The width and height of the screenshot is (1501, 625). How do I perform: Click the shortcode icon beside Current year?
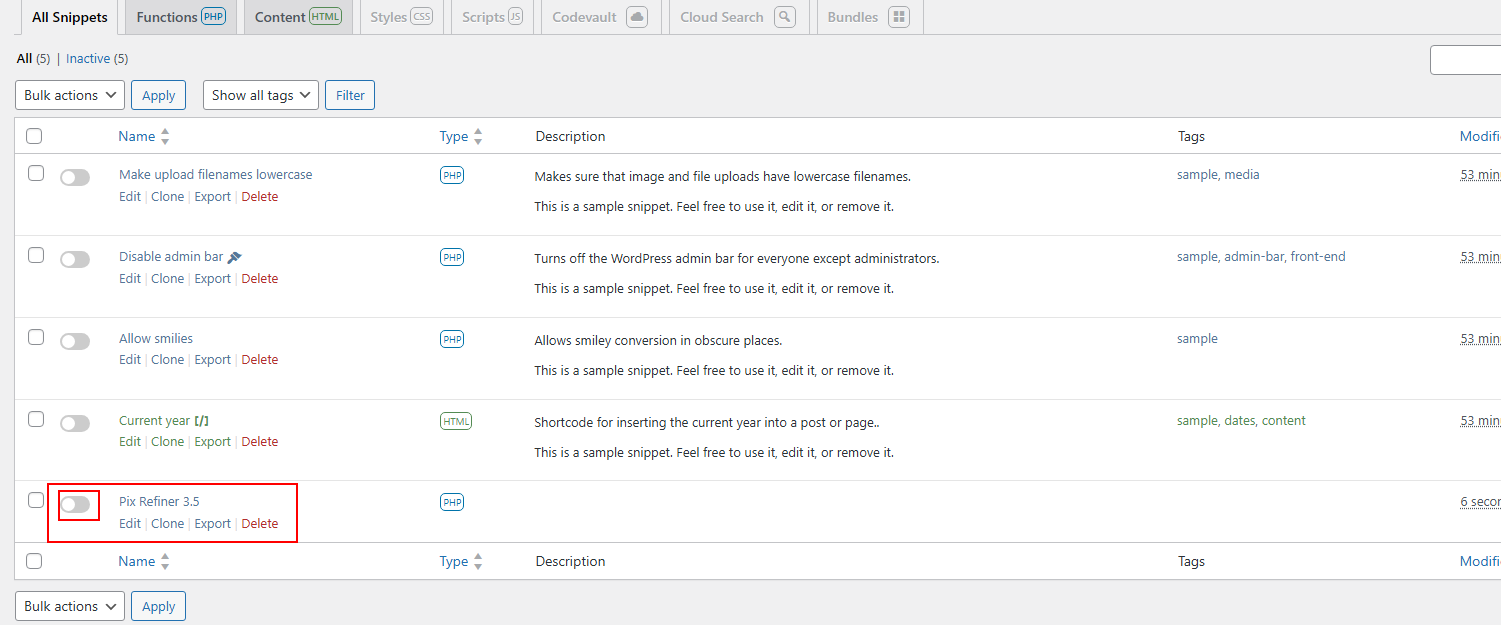pos(202,420)
